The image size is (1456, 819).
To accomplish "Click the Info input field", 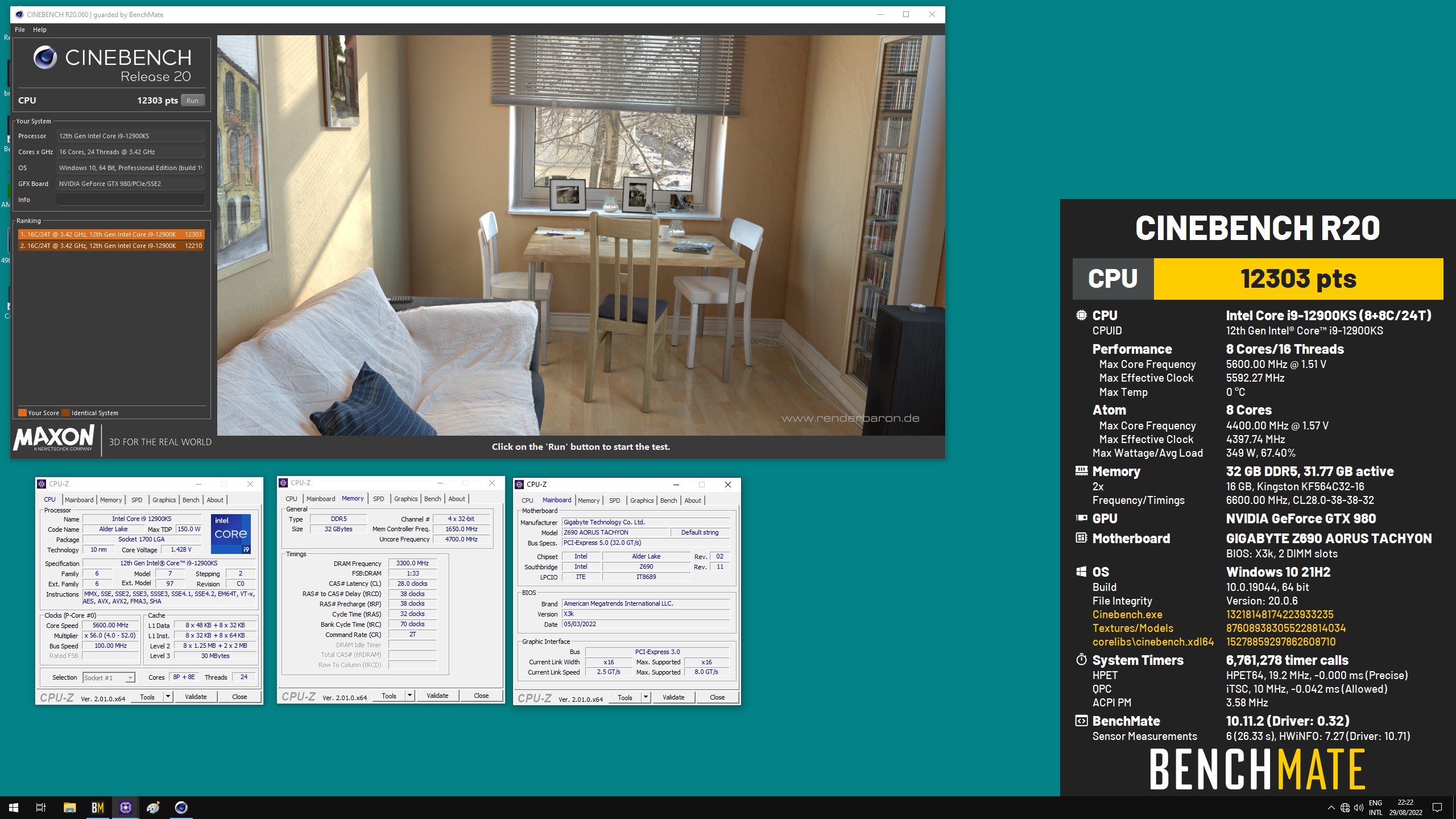I will point(130,200).
